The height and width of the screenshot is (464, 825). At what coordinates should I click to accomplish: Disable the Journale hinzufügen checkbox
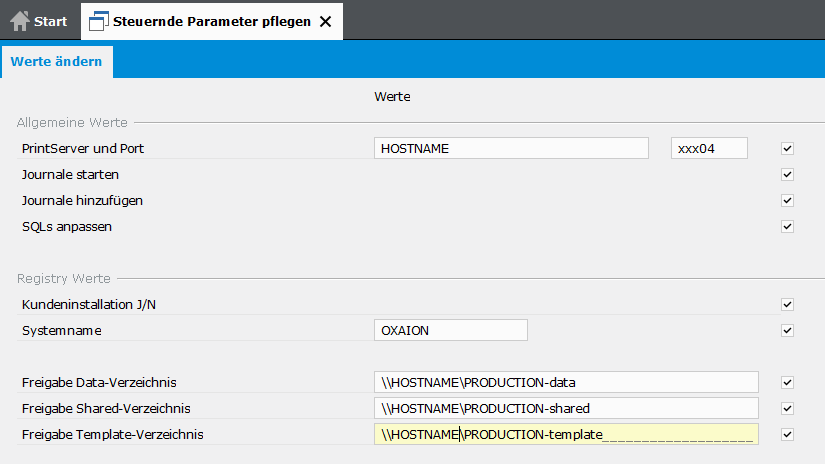(788, 201)
